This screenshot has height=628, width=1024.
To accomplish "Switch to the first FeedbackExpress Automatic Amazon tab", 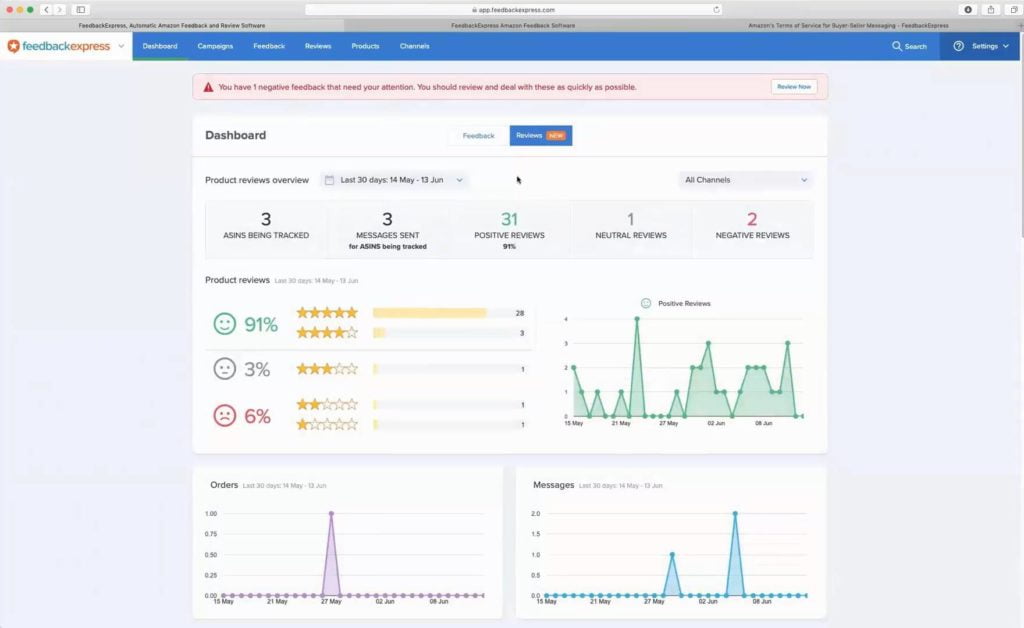I will pyautogui.click(x=172, y=25).
